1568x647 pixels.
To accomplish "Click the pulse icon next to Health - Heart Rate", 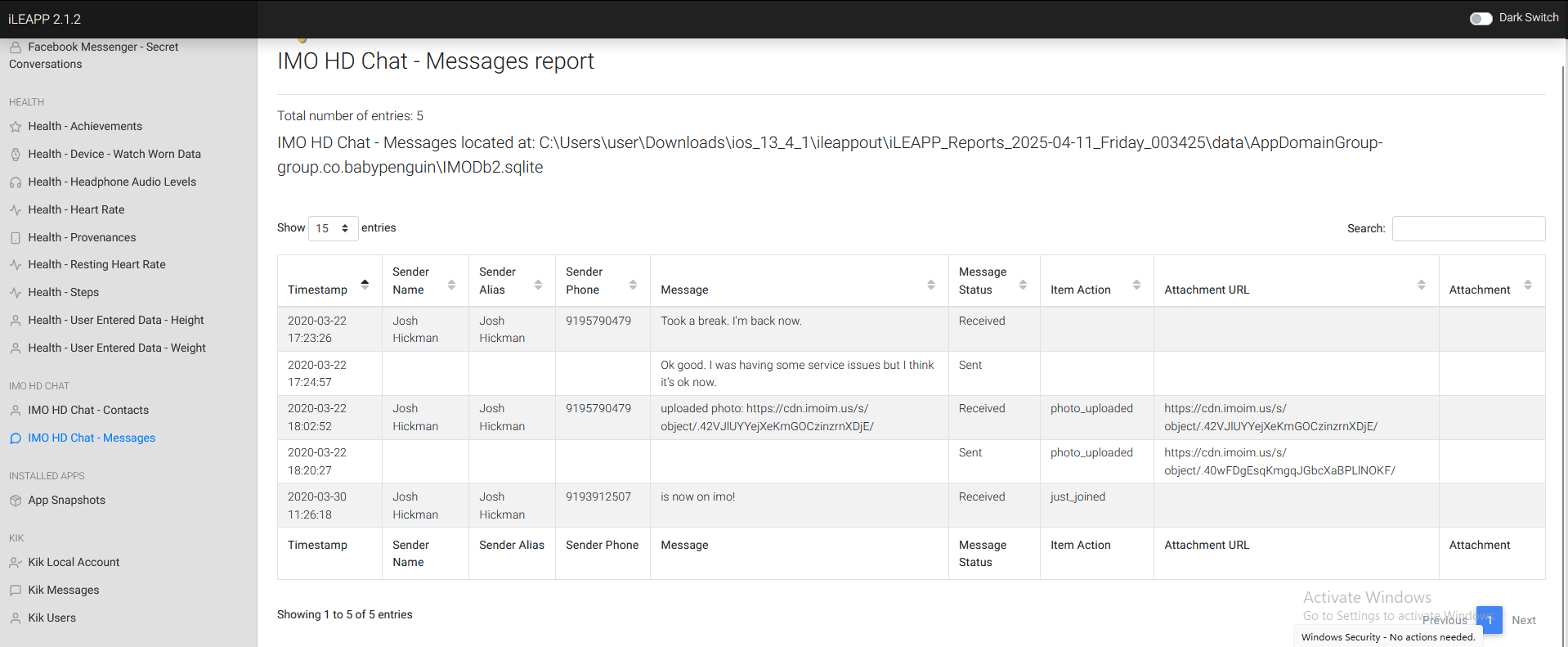I will click(x=16, y=210).
